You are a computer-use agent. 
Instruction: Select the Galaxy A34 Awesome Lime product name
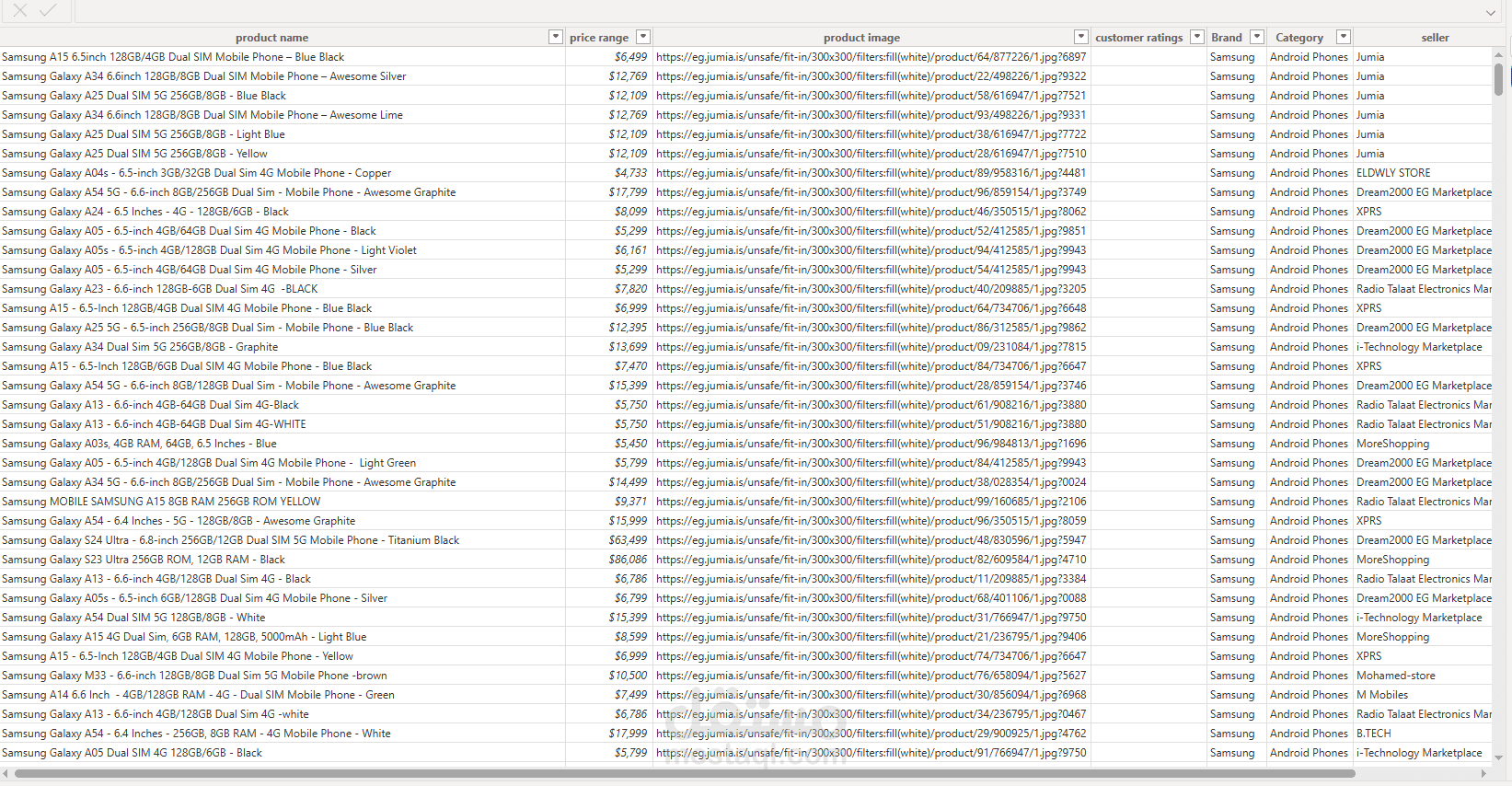tap(202, 115)
